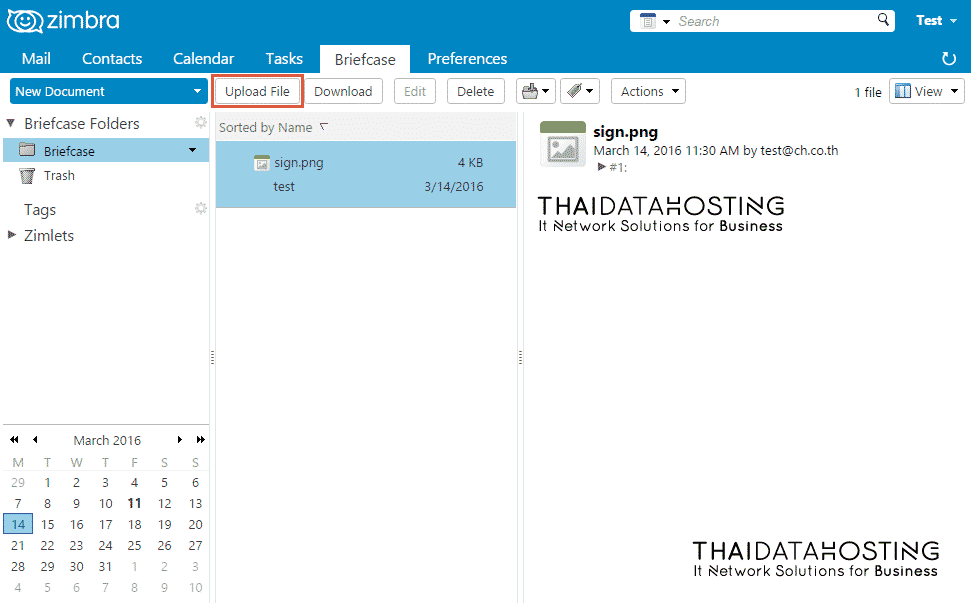Go to next year in mini calendar

tap(201, 440)
